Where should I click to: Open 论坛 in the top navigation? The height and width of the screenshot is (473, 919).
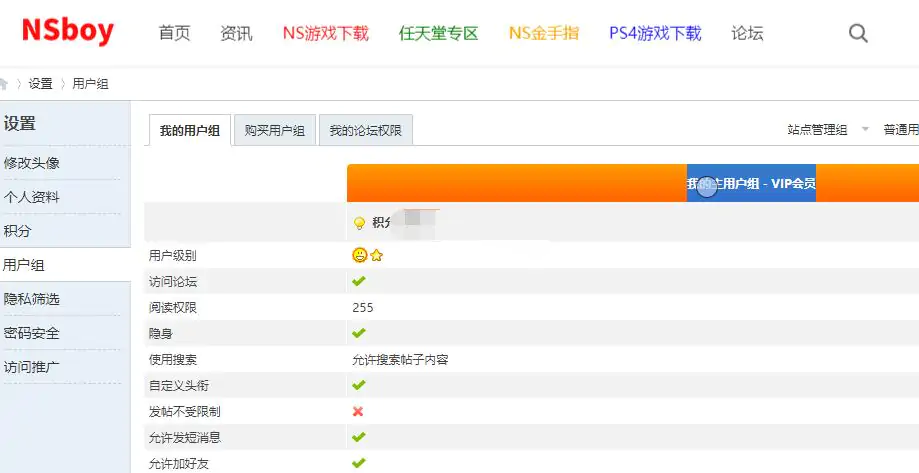747,33
